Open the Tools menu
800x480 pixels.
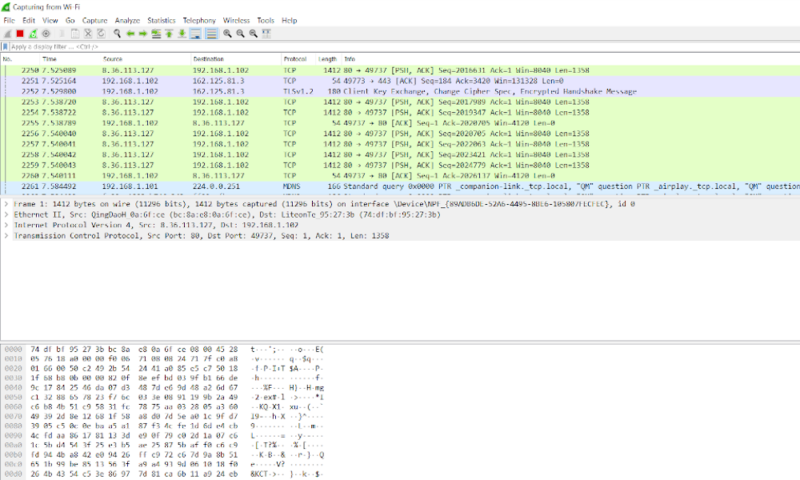[265, 20]
